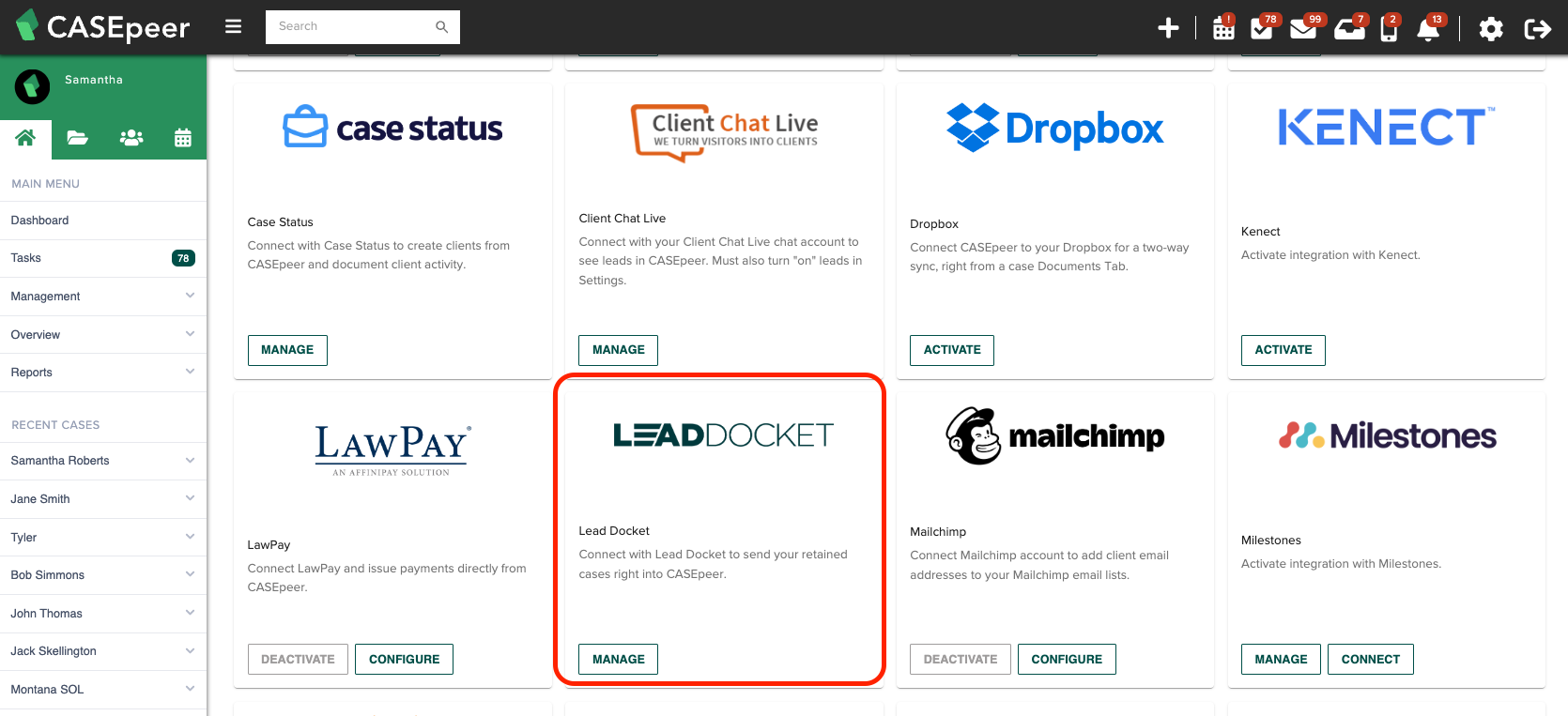Click the Milestones logo
This screenshot has width=1568, height=716.
click(x=1387, y=435)
